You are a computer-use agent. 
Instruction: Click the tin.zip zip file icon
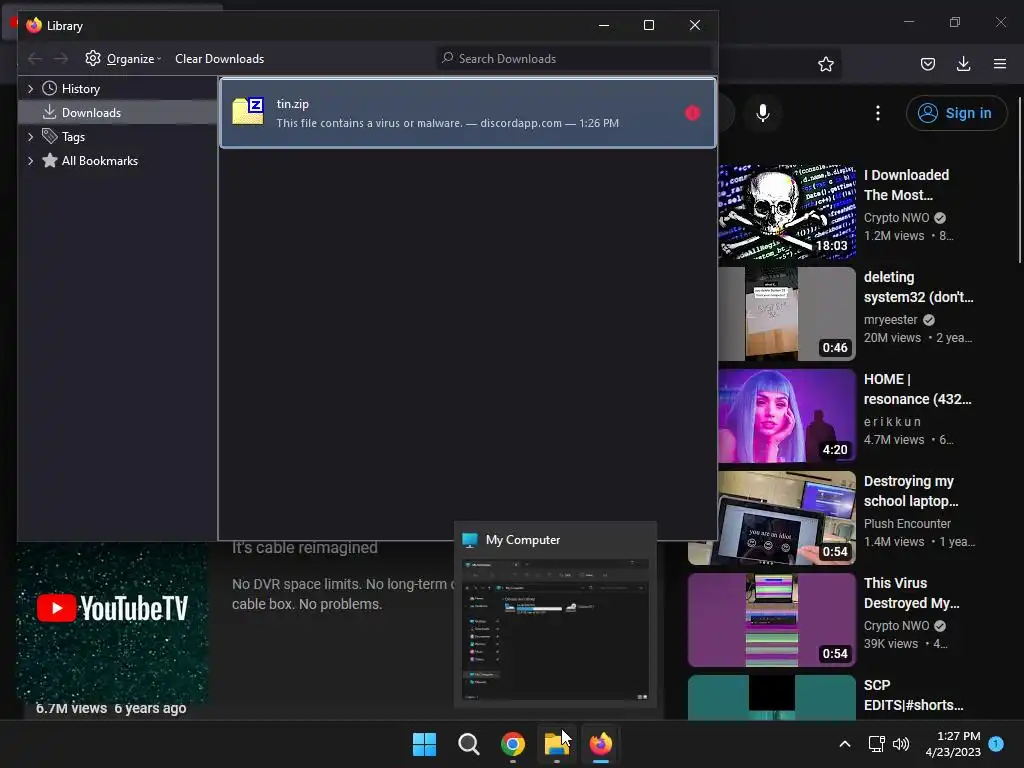pos(248,112)
